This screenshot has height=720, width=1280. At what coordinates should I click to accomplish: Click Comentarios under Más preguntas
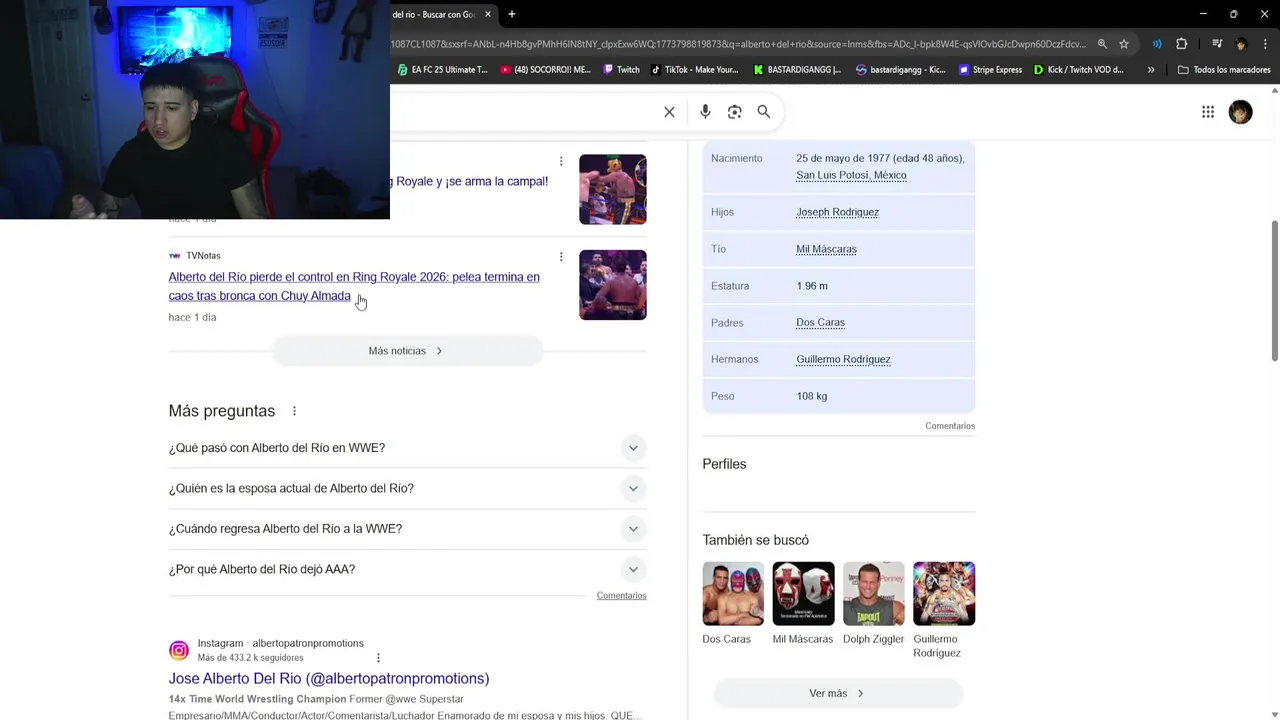click(x=621, y=596)
